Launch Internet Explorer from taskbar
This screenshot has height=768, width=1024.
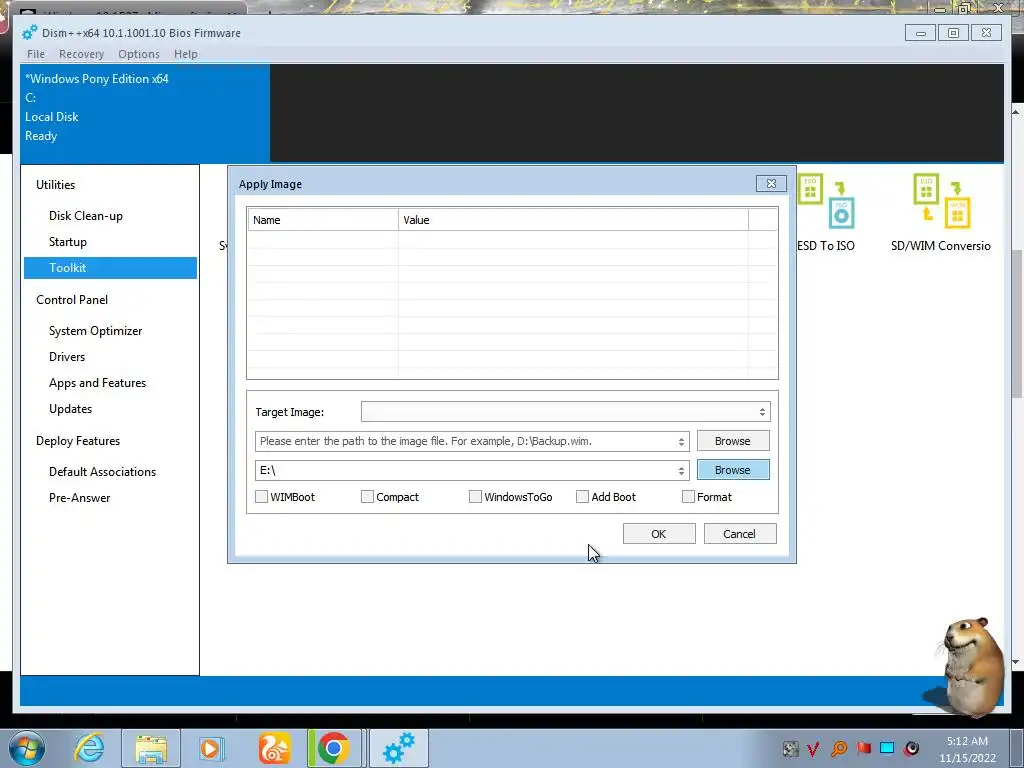[x=89, y=748]
